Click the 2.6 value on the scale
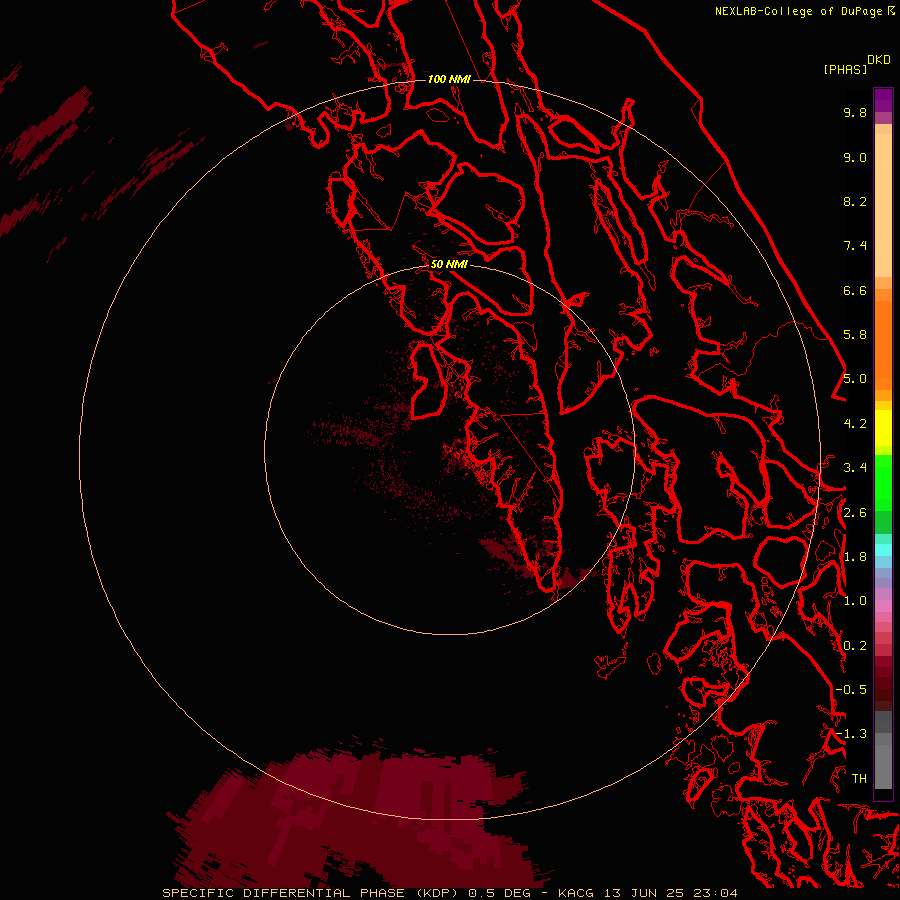900x900 pixels. (x=855, y=513)
